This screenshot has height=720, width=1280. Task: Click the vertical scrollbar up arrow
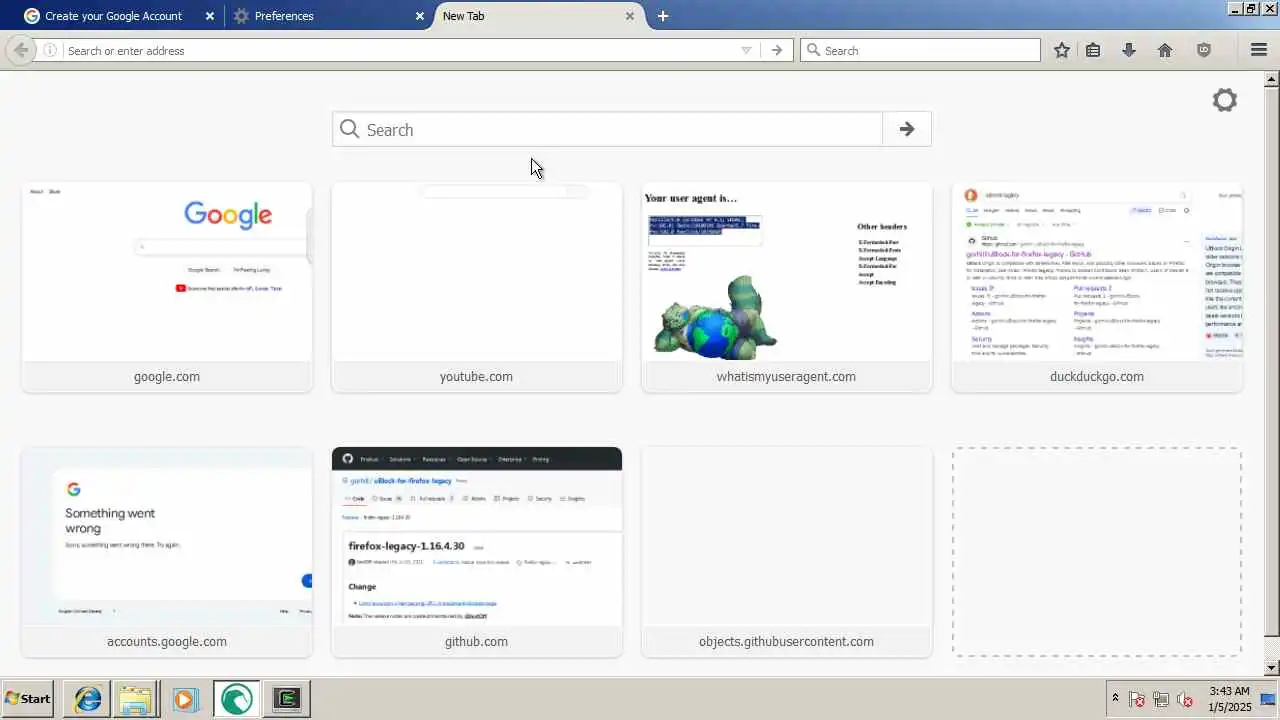pyautogui.click(x=1272, y=79)
